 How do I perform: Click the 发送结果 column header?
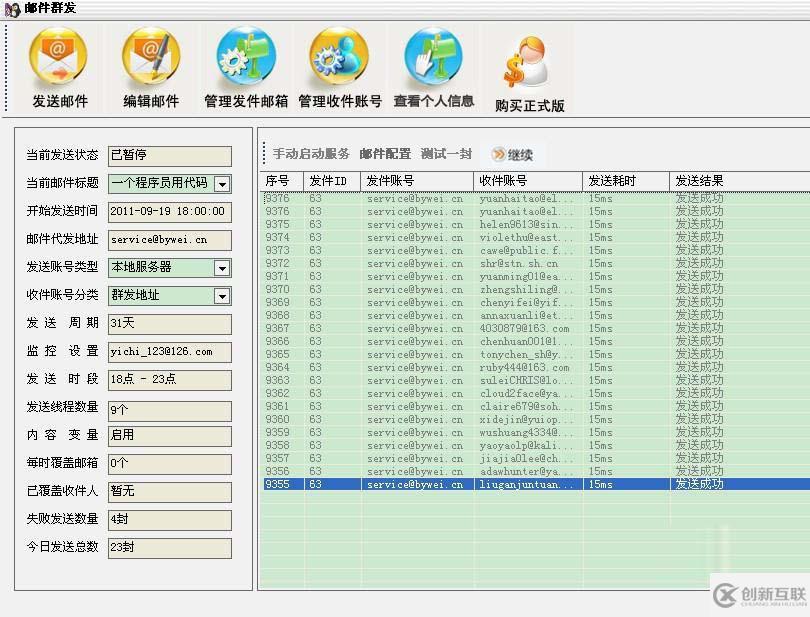click(739, 181)
